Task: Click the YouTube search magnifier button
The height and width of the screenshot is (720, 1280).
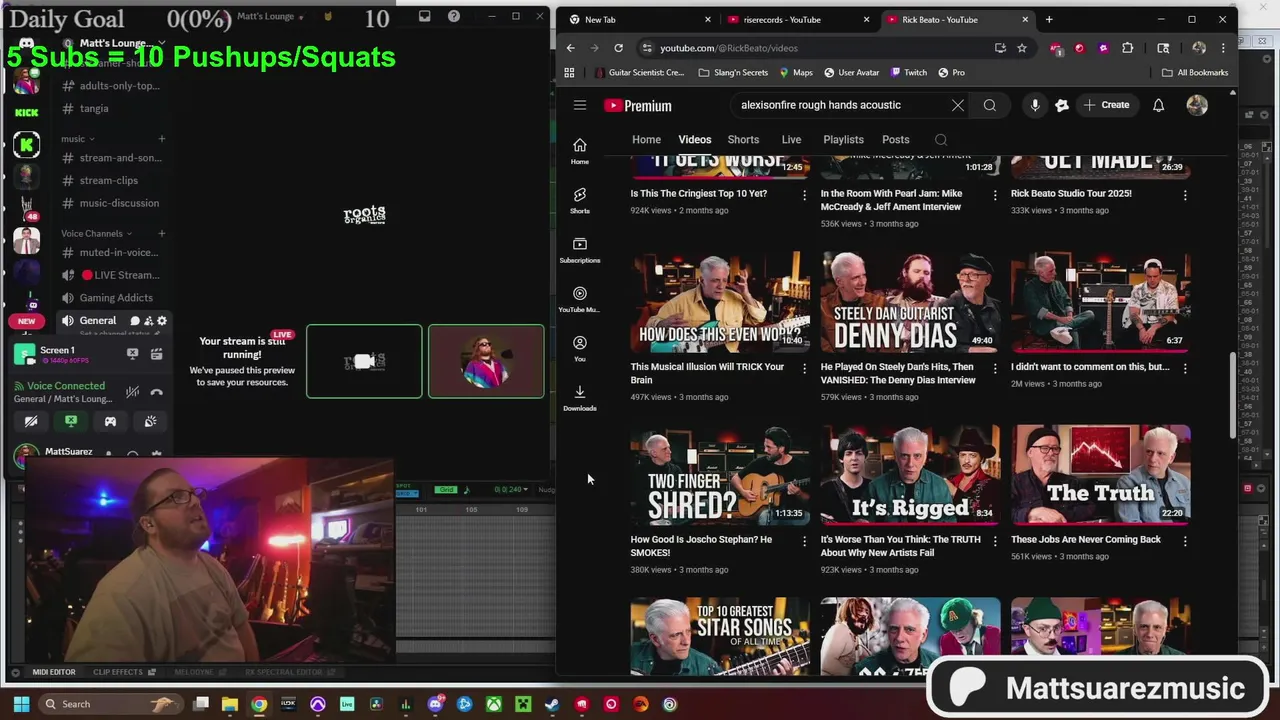Action: 989,105
